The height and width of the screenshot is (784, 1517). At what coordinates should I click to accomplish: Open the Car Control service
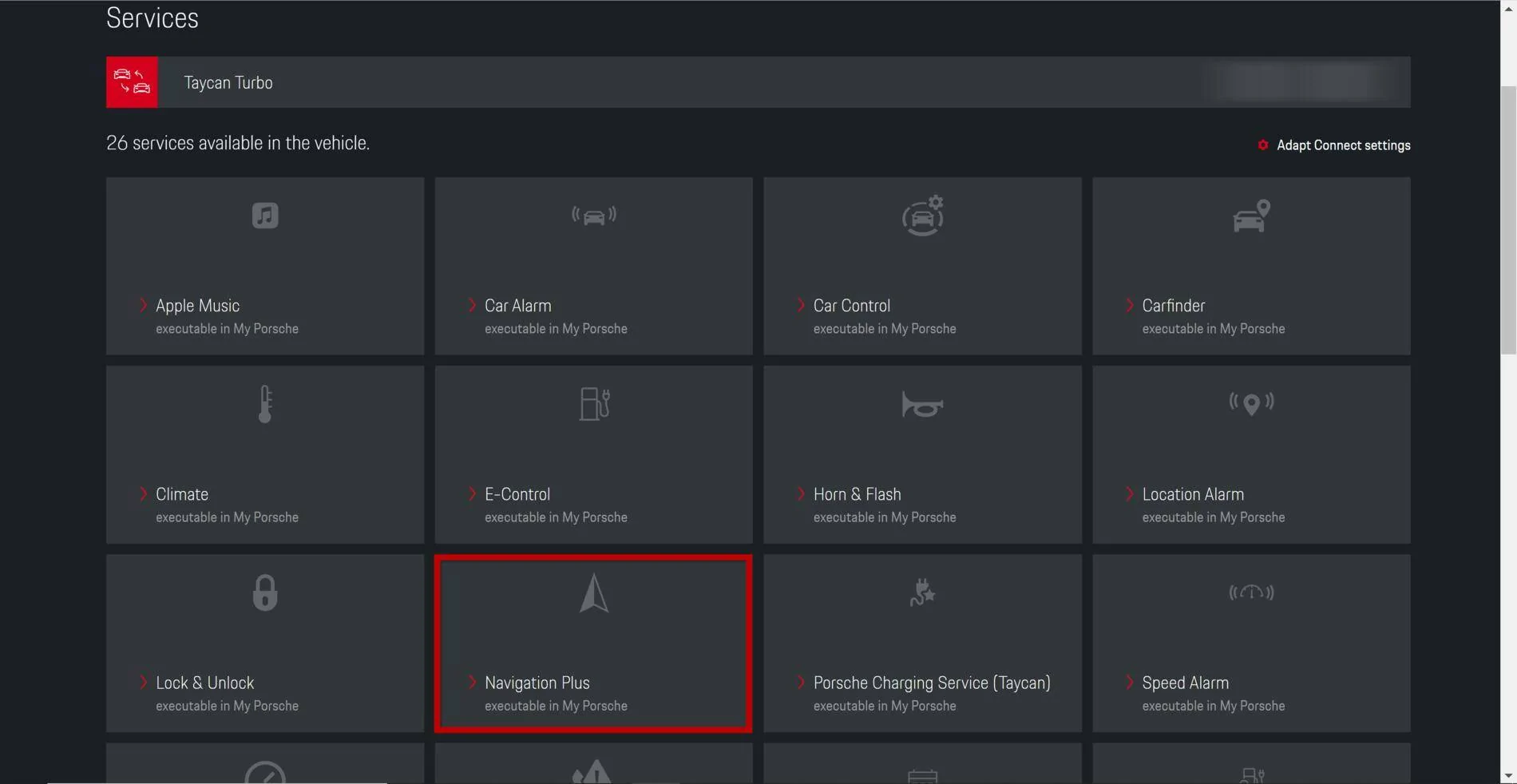[x=923, y=266]
